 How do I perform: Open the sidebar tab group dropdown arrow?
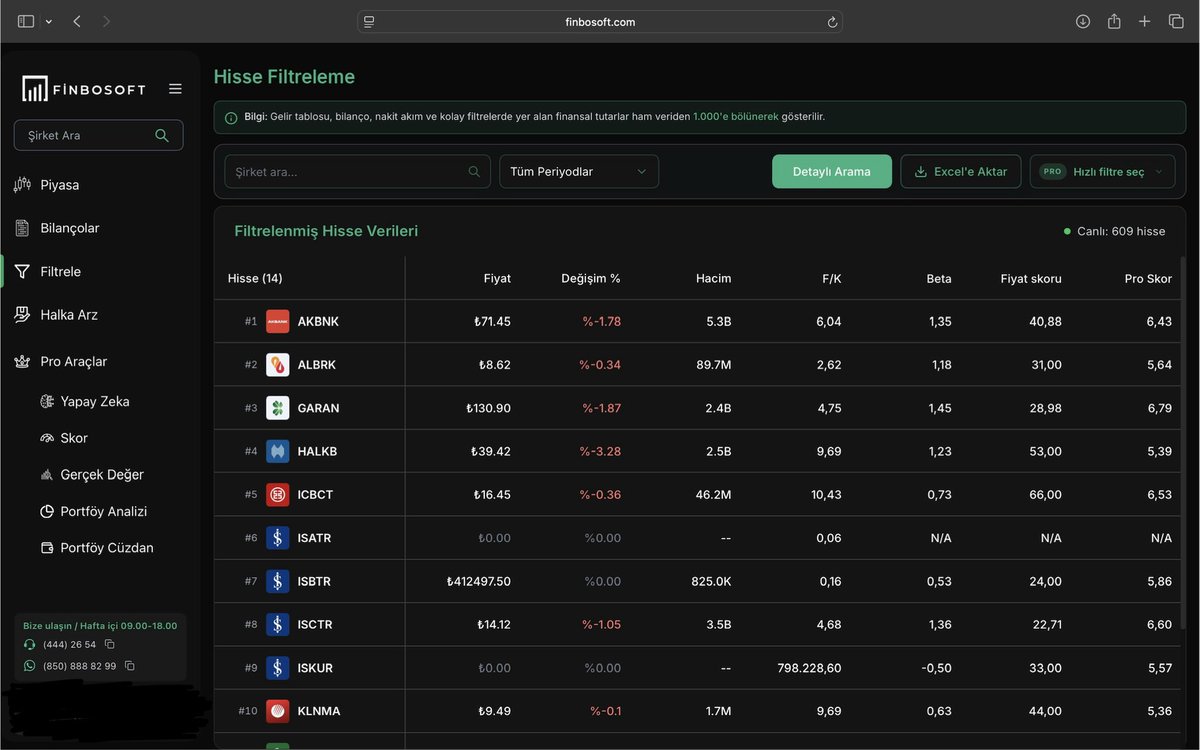(x=48, y=22)
